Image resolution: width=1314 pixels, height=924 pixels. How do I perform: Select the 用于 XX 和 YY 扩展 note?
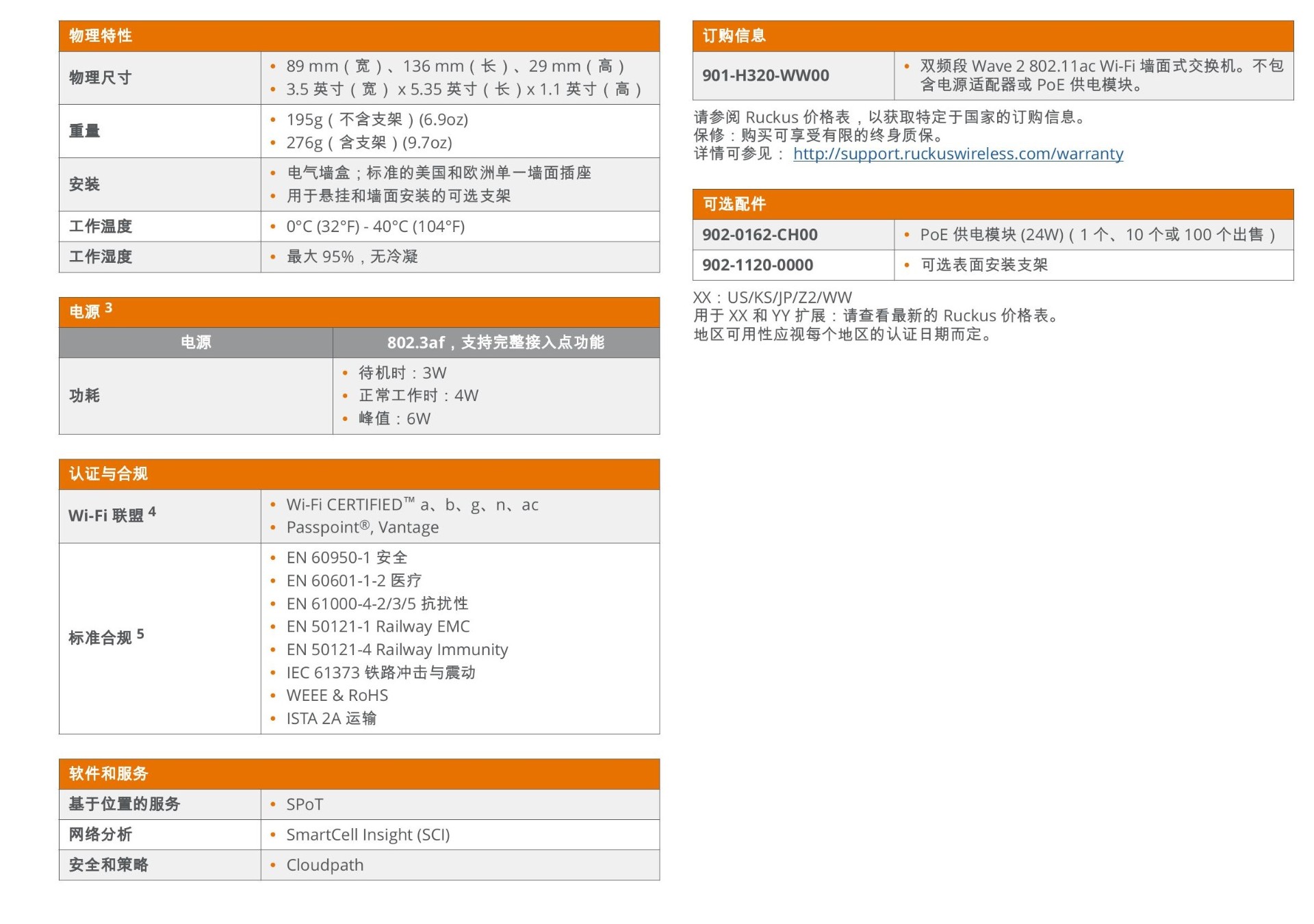point(877,316)
